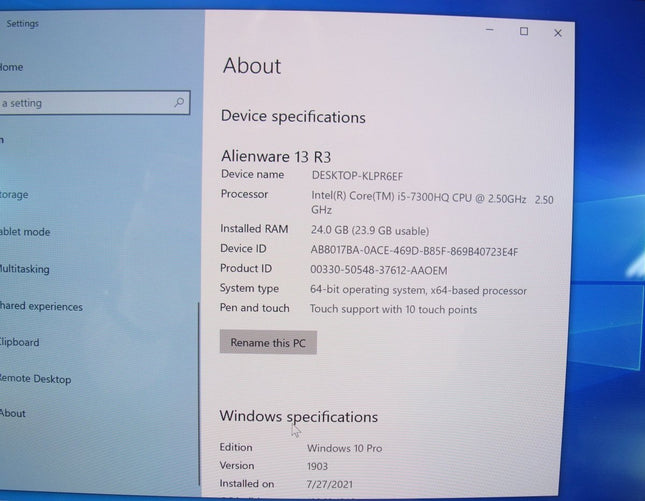
Task: Click the System type label
Action: coord(249,288)
